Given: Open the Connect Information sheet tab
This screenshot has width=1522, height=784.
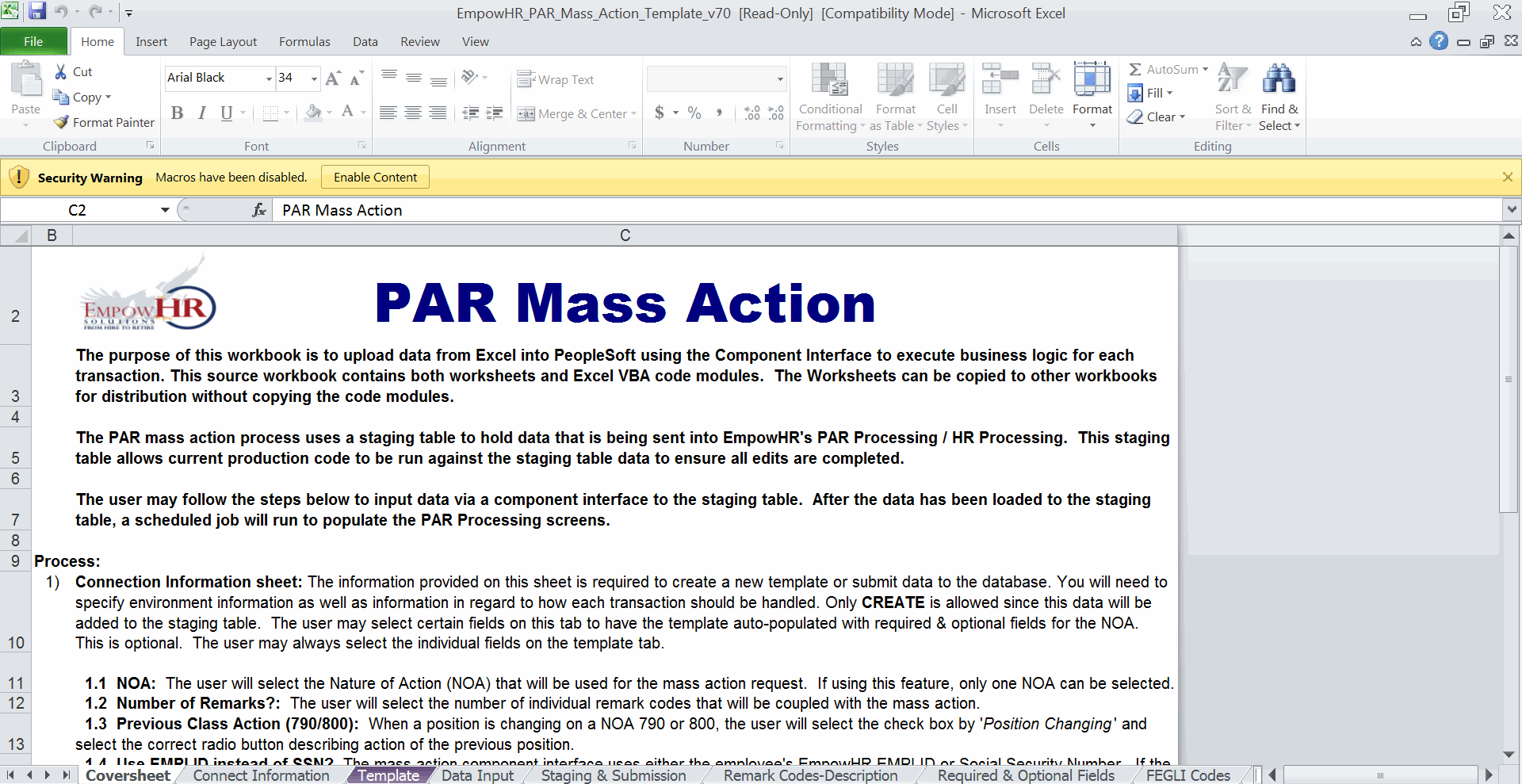Looking at the screenshot, I should pyautogui.click(x=261, y=775).
